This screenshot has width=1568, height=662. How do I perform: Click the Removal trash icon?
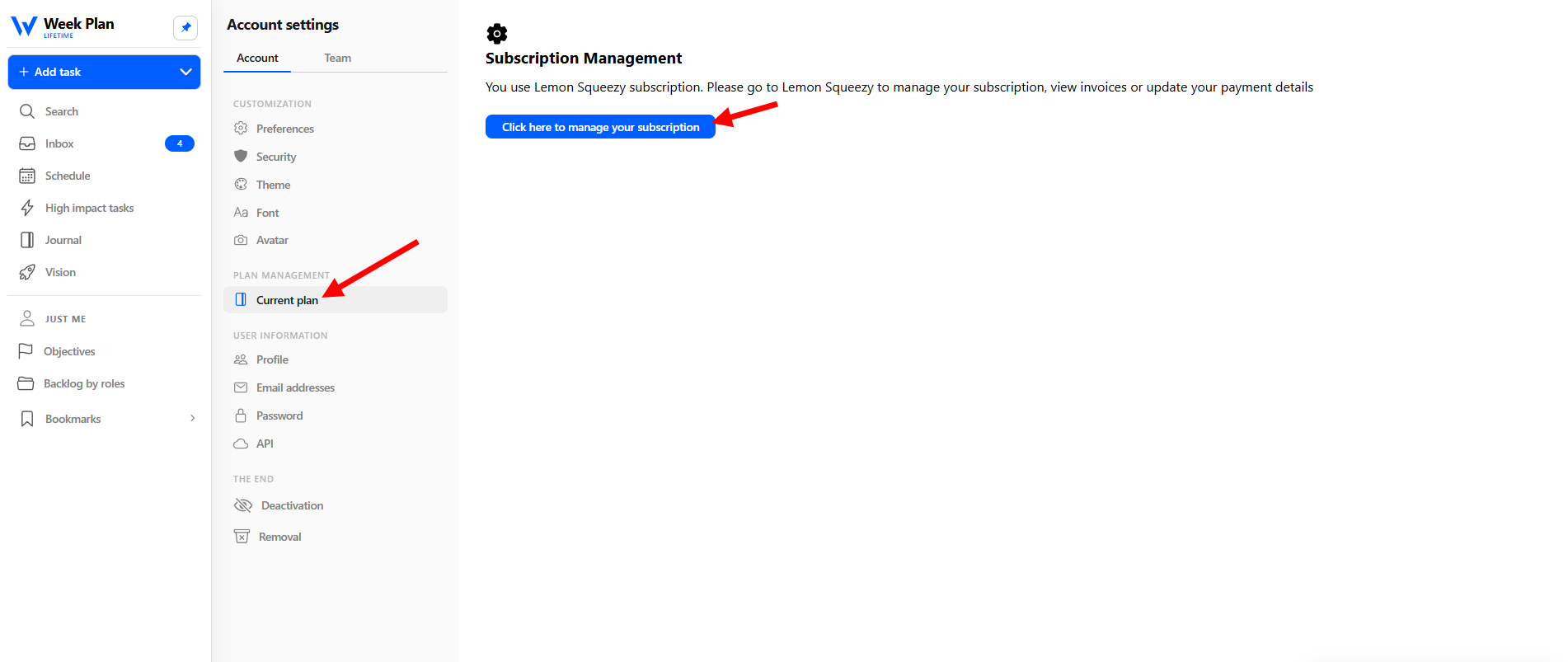coord(242,536)
